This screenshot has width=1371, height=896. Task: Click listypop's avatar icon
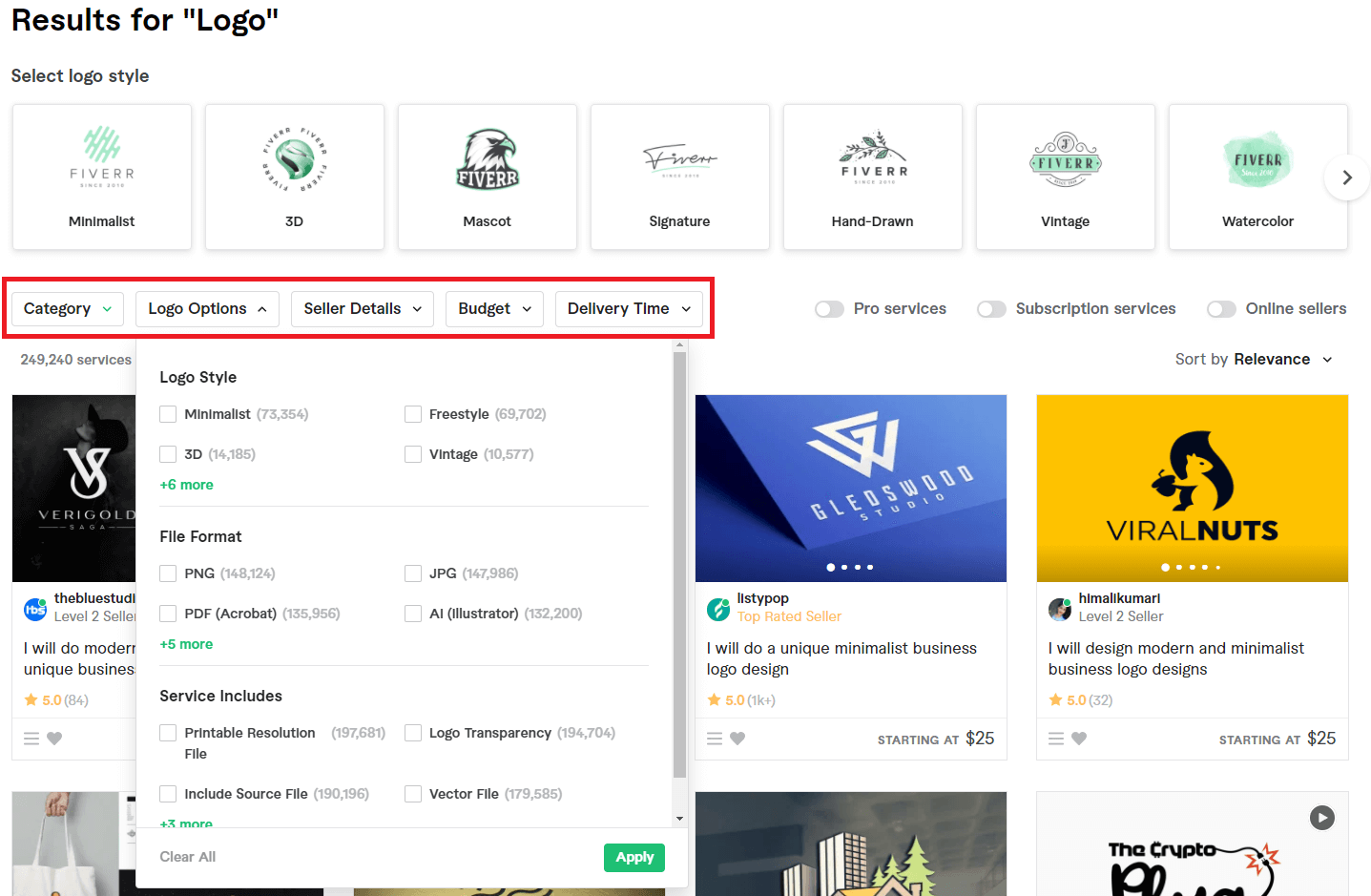pos(718,609)
